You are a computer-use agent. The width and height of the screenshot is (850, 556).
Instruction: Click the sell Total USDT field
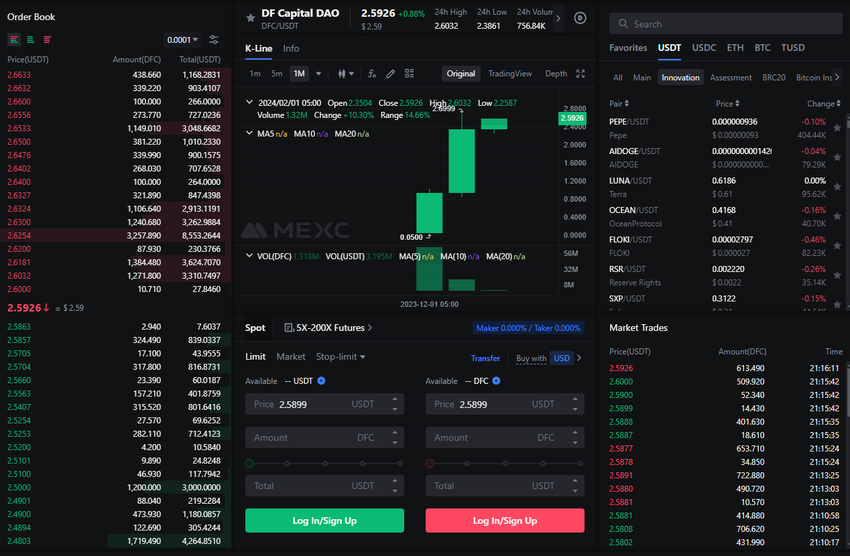505,486
